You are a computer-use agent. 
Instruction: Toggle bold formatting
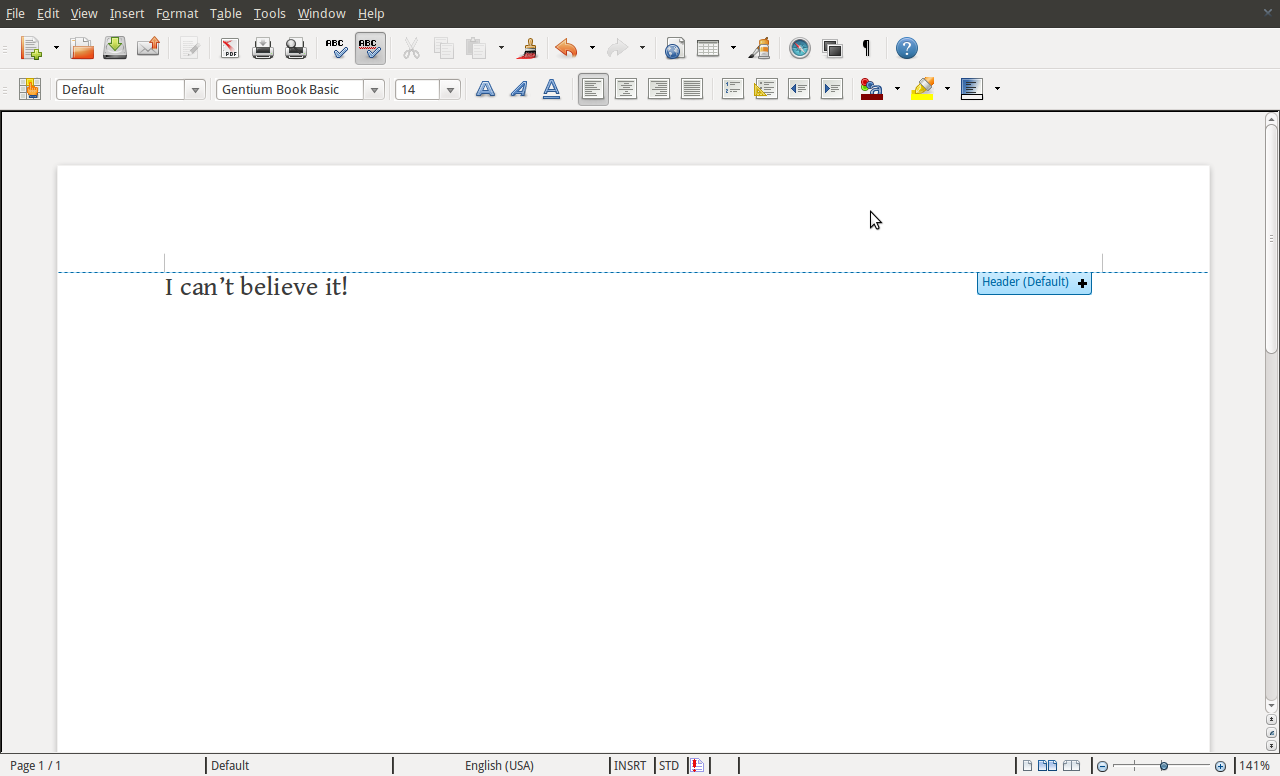(485, 89)
